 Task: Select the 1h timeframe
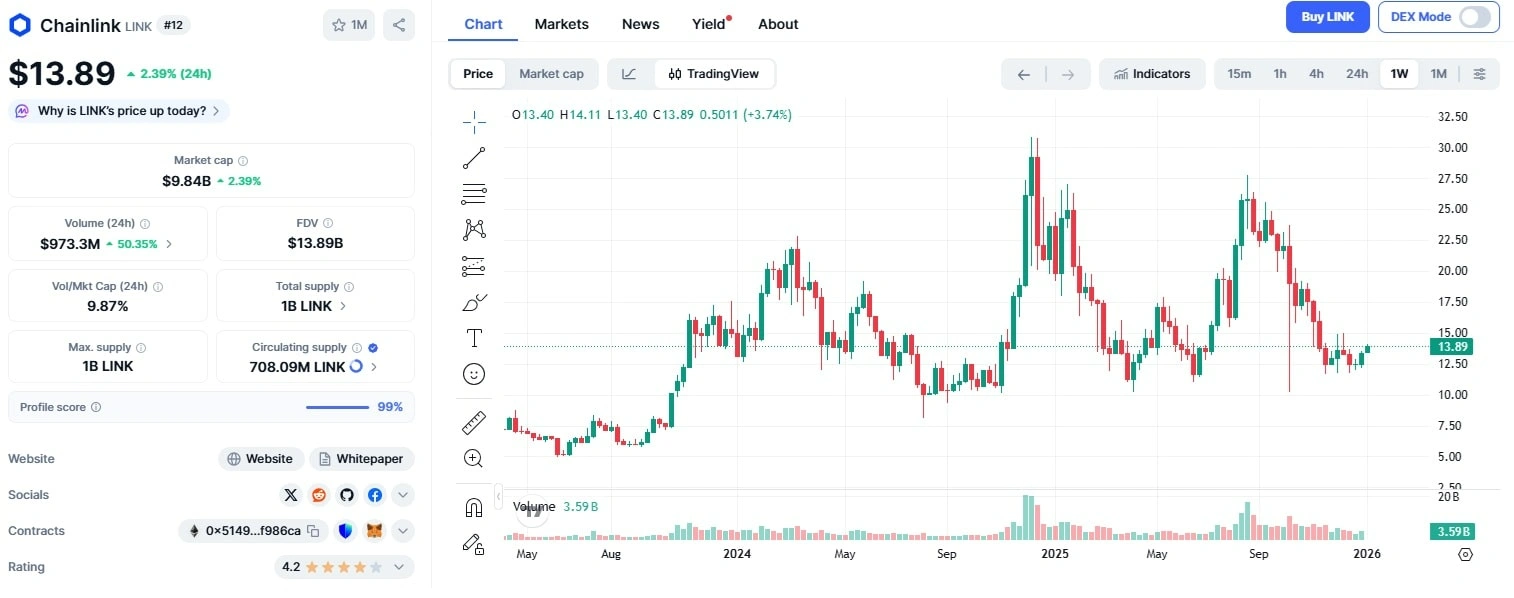point(1280,74)
